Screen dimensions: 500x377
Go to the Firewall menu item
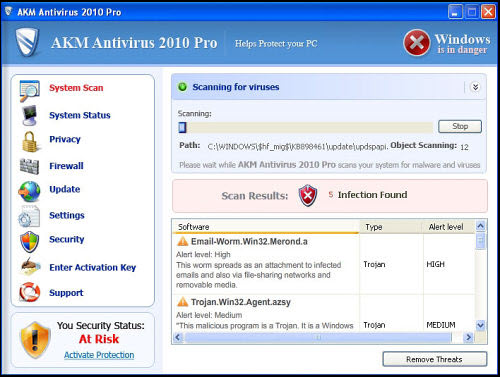[66, 166]
